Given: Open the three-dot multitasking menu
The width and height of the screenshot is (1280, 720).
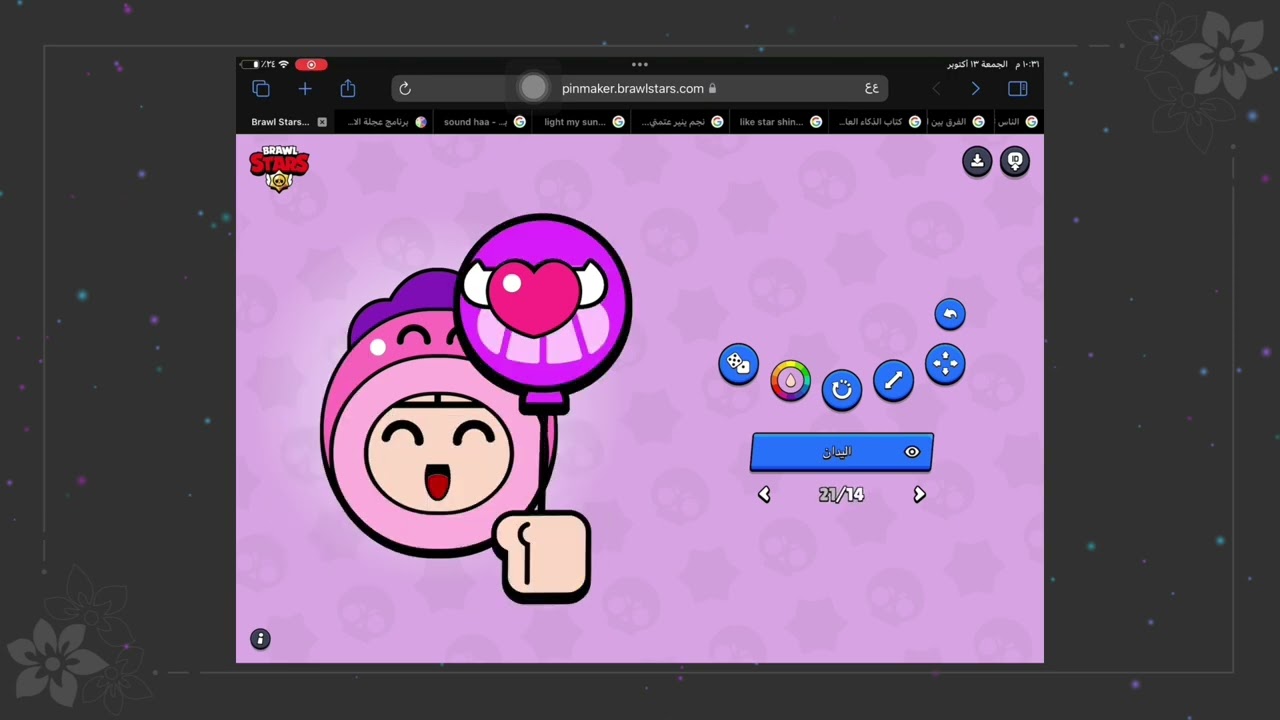Looking at the screenshot, I should [640, 65].
